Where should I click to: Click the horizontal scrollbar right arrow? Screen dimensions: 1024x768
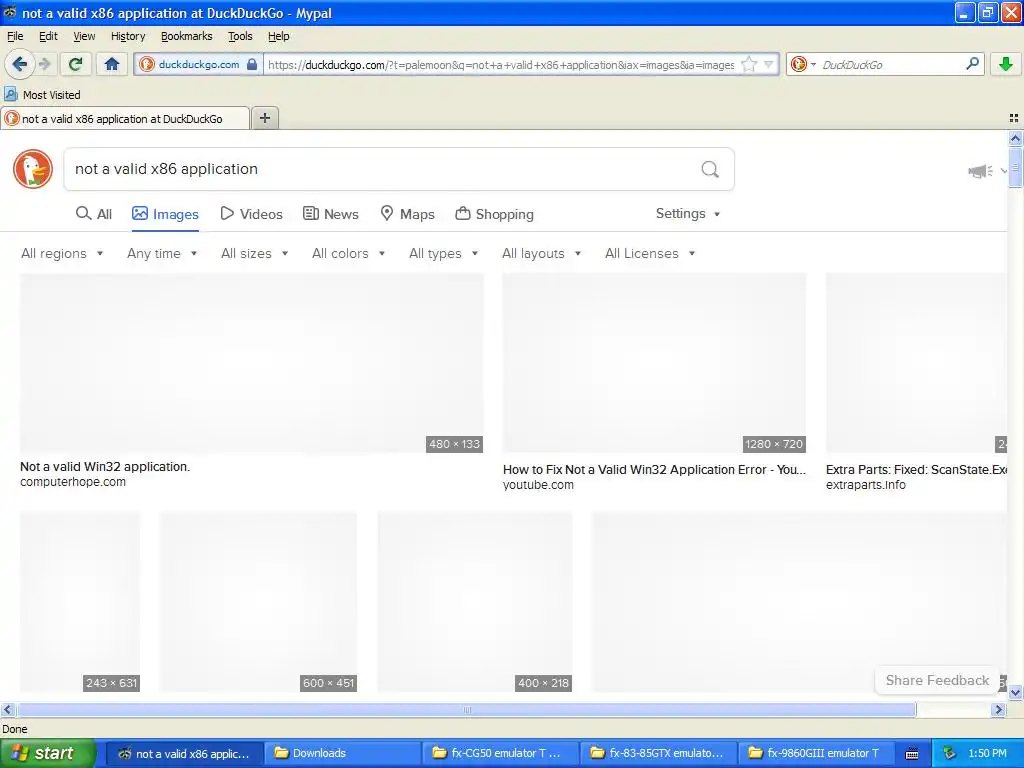tap(998, 709)
